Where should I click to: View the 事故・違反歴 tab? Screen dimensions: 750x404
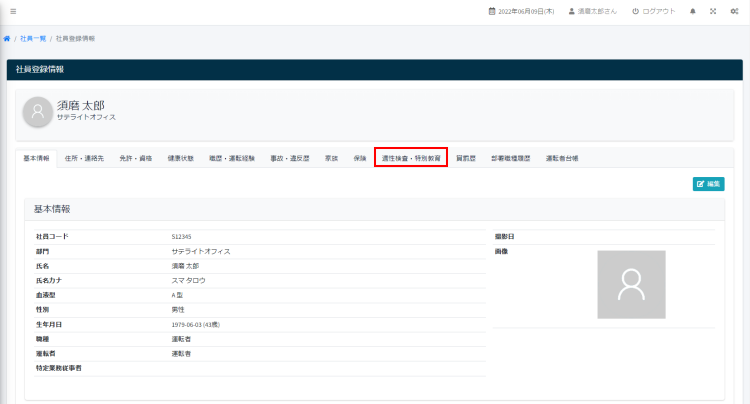click(x=290, y=158)
